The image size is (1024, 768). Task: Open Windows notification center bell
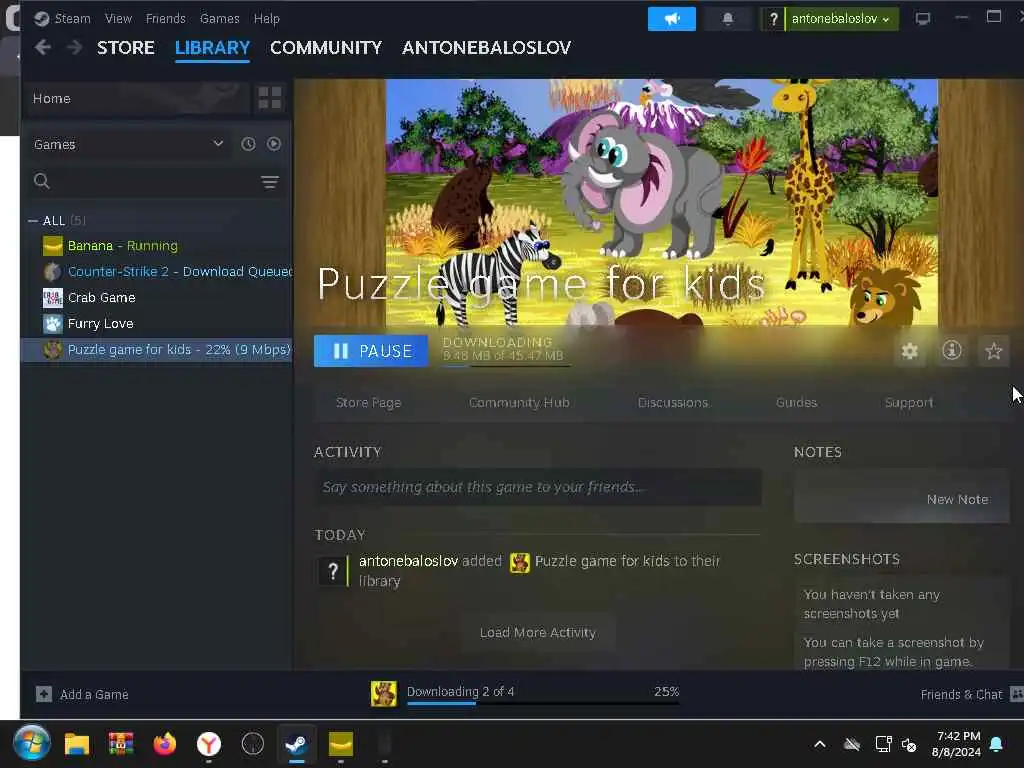996,744
